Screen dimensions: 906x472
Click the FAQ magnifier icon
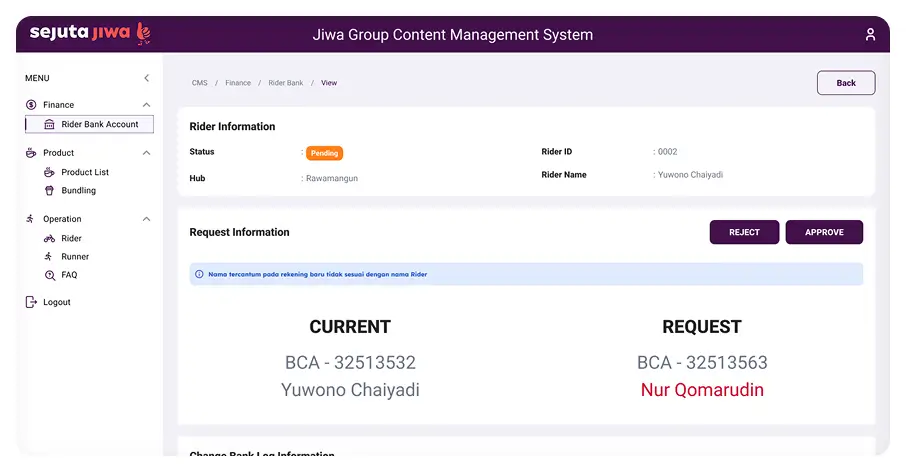(x=50, y=275)
